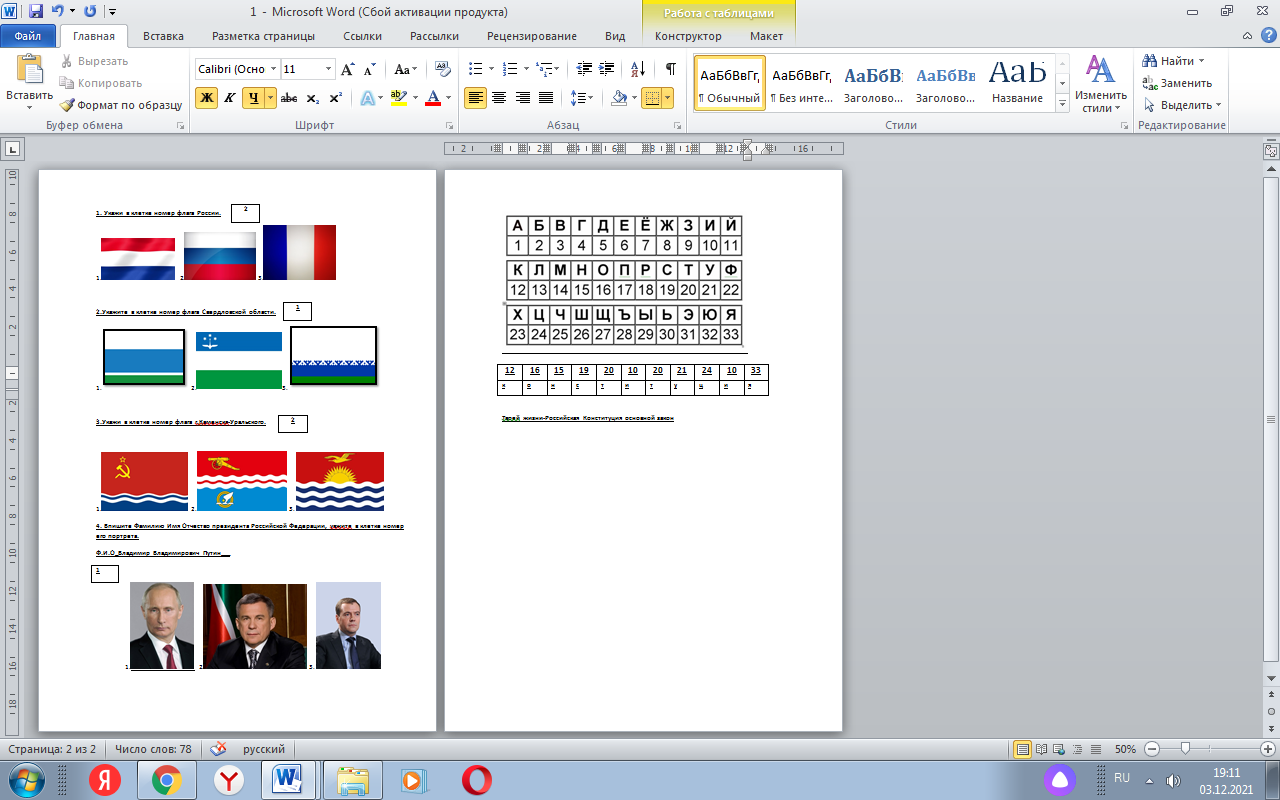Click the Paste (Вставить) clipboard icon
Viewport: 1280px width, 800px height.
[30, 70]
